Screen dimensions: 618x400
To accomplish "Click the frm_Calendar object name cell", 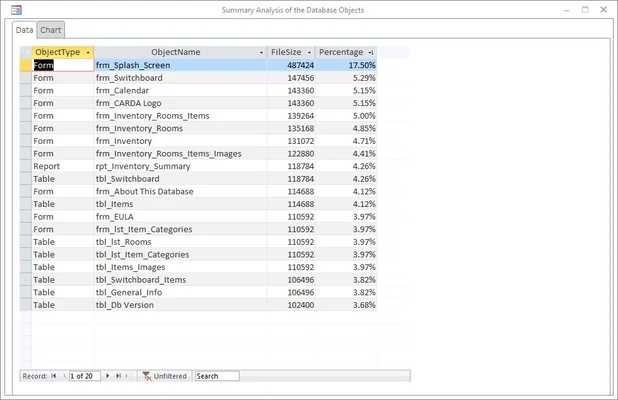I will tap(180, 90).
